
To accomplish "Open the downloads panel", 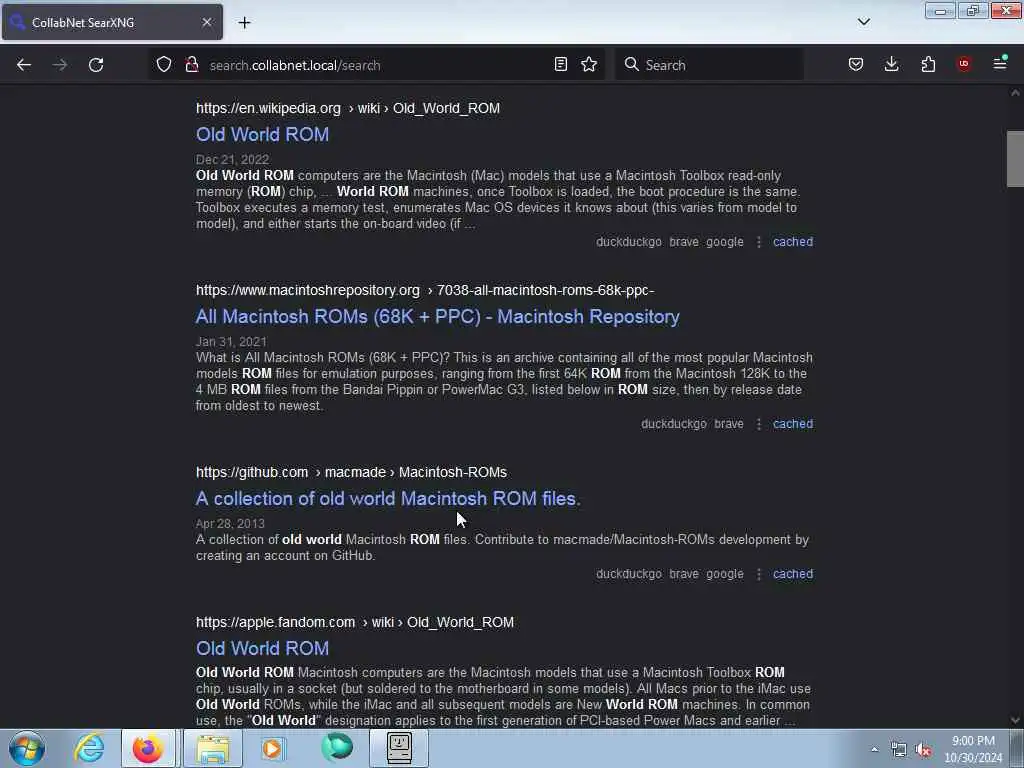I will click(x=891, y=64).
